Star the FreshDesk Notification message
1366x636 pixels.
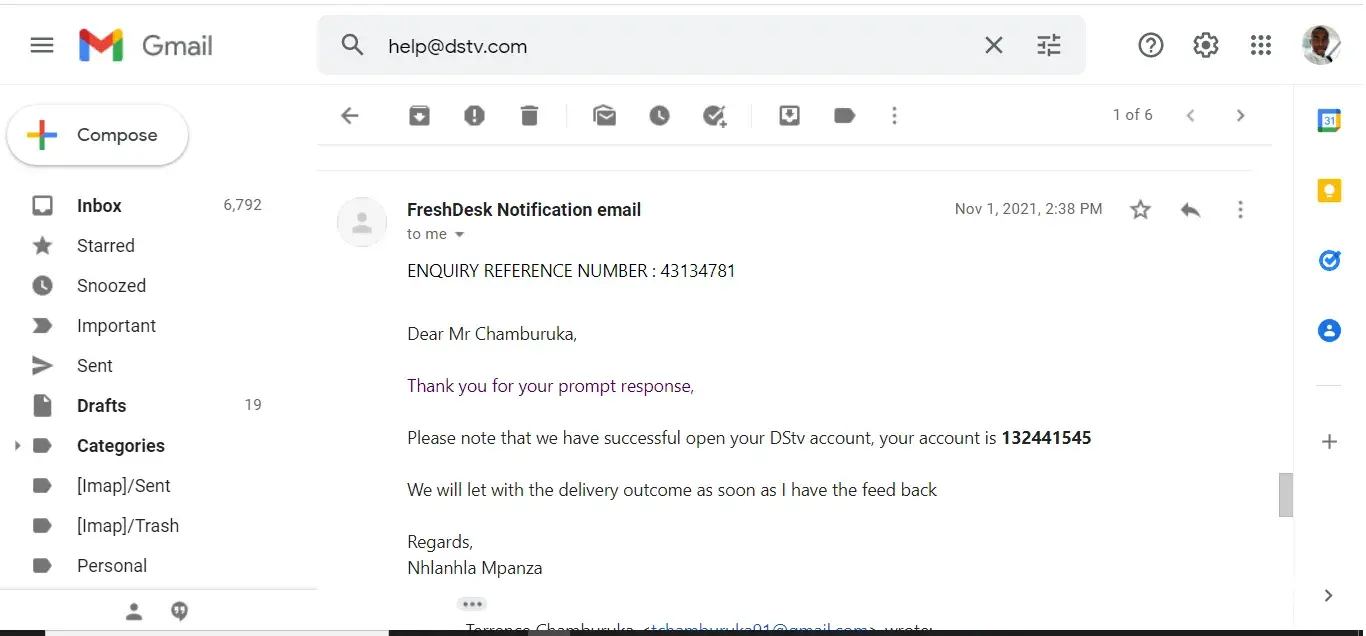click(x=1140, y=210)
